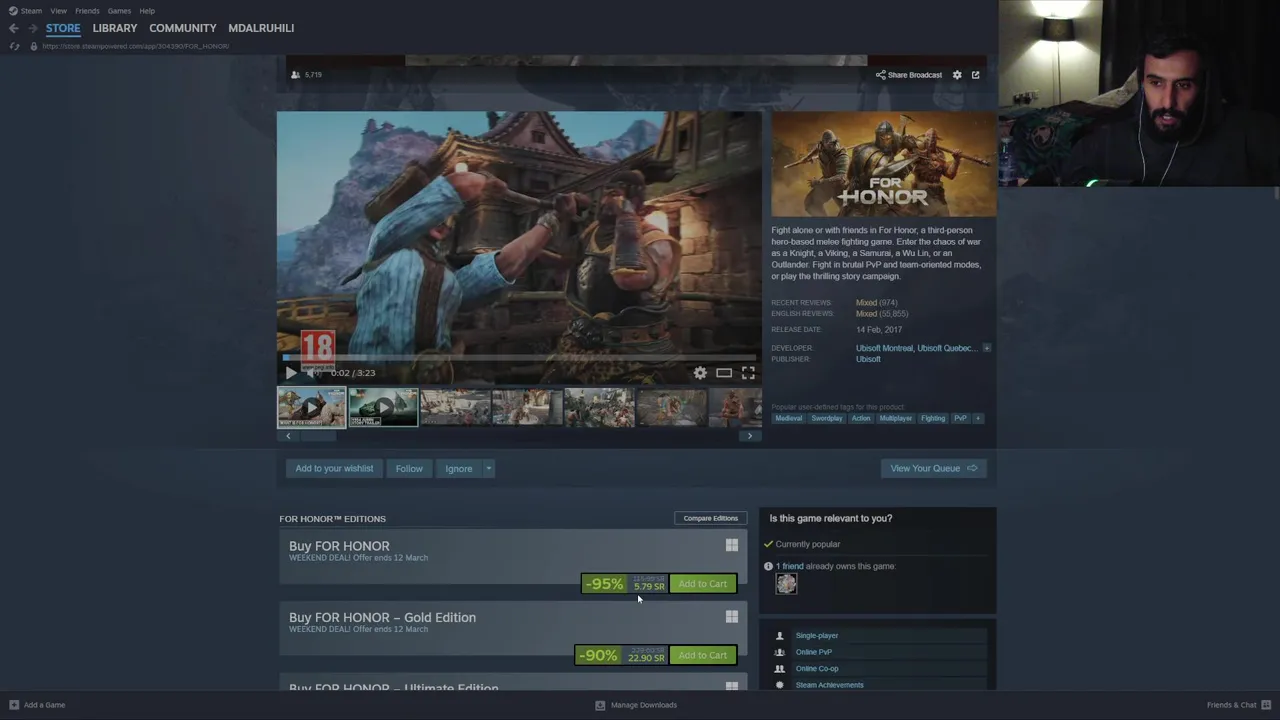Open the Action tag
Image resolution: width=1280 pixels, height=720 pixels.
click(861, 418)
